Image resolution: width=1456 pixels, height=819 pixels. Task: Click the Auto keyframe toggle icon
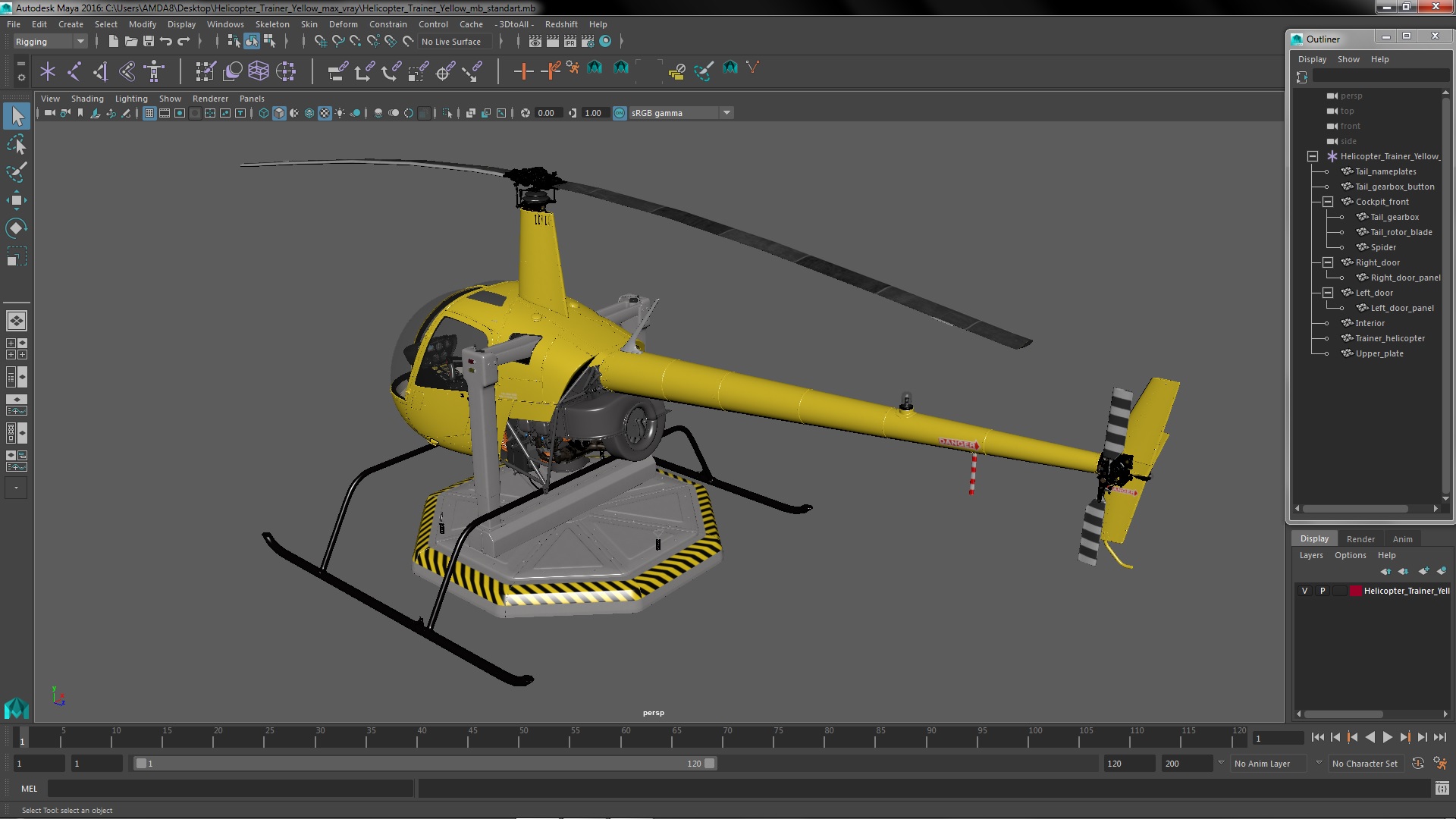coord(1418,764)
